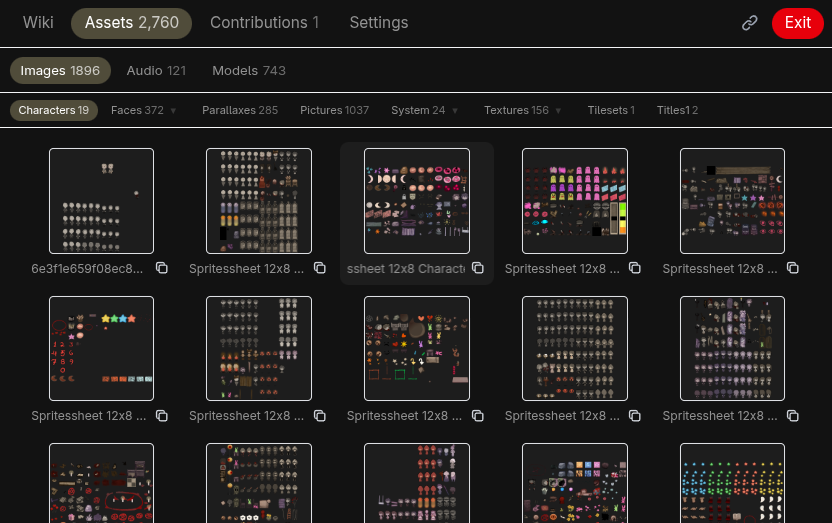Open the second-row fourth spritesheet thumbnail

[x=575, y=348]
